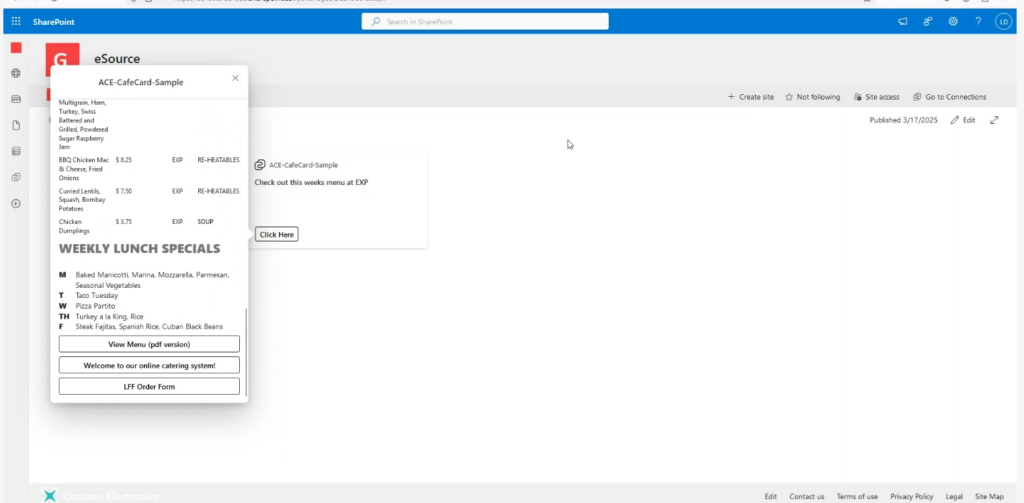The height and width of the screenshot is (503, 1024).
Task: Open the globe My sites icon
Action: pos(16,73)
